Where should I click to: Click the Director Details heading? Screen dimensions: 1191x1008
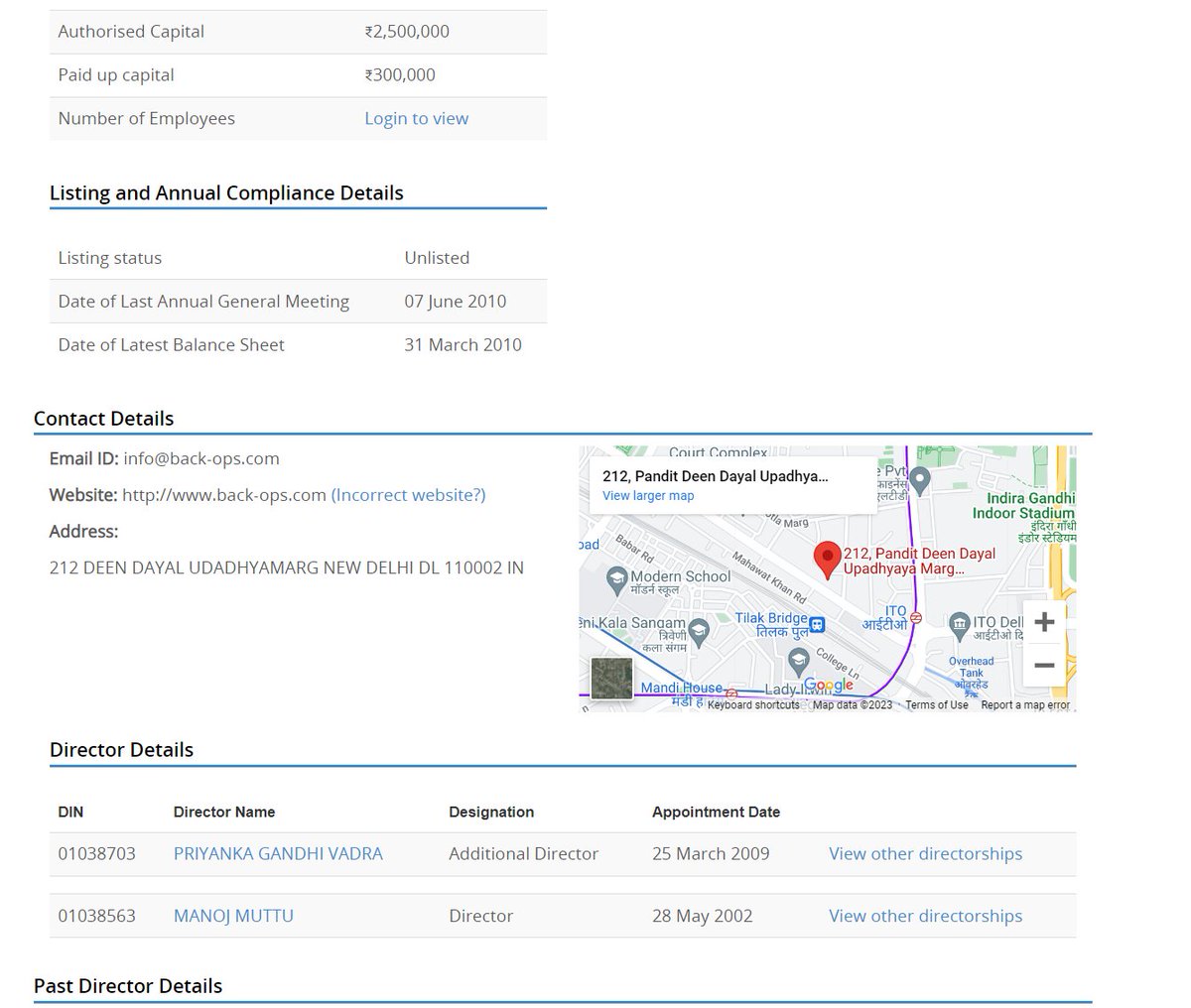coord(121,750)
